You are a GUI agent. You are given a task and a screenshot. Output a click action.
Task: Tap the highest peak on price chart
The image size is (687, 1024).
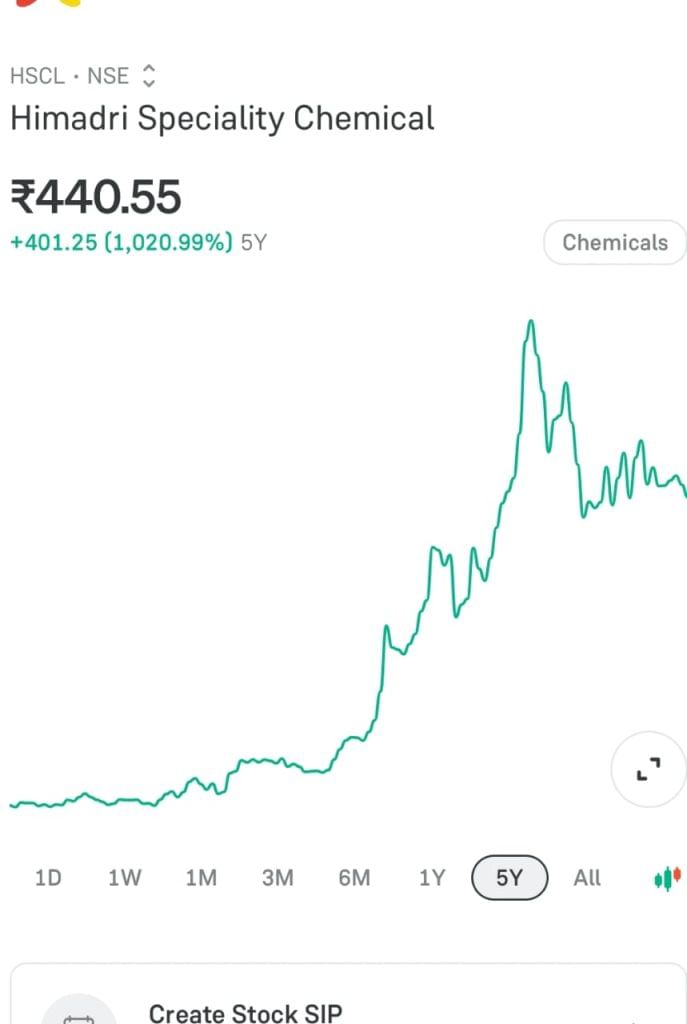(531, 322)
